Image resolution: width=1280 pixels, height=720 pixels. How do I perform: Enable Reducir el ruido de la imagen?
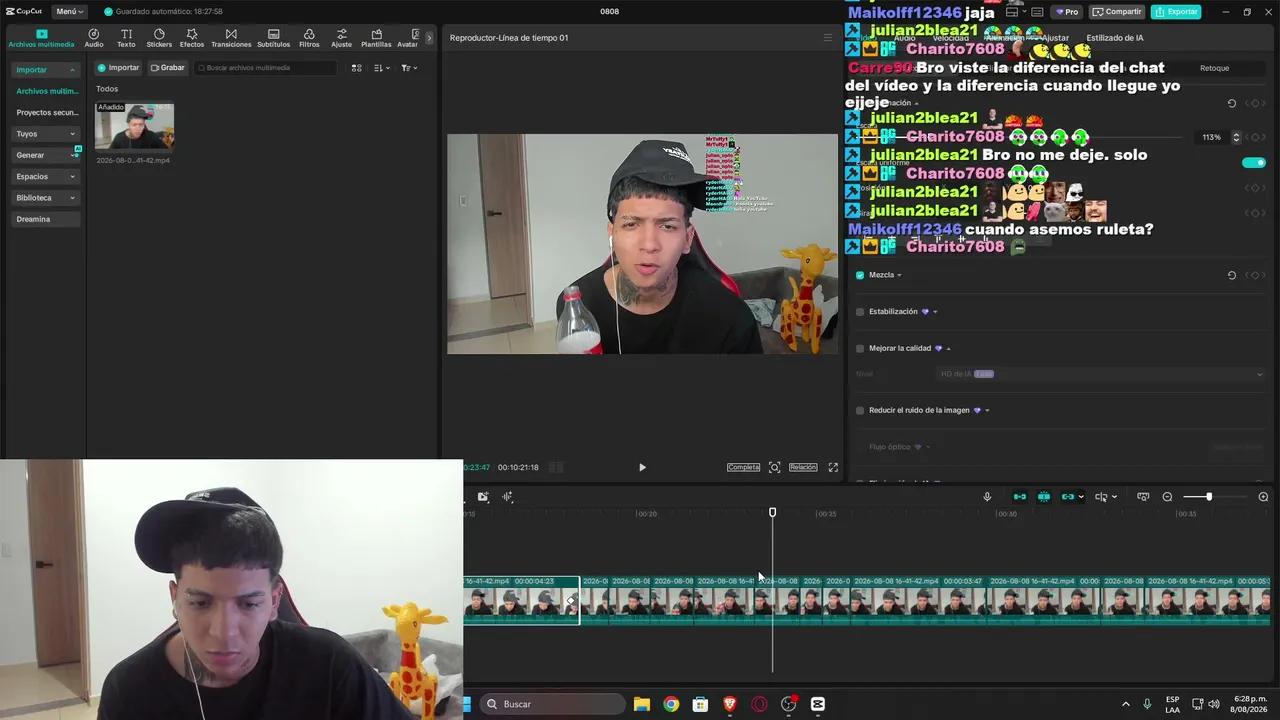(860, 410)
